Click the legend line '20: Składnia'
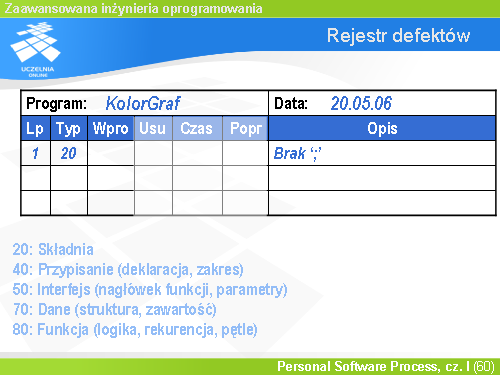The width and height of the screenshot is (500, 375). pos(53,250)
